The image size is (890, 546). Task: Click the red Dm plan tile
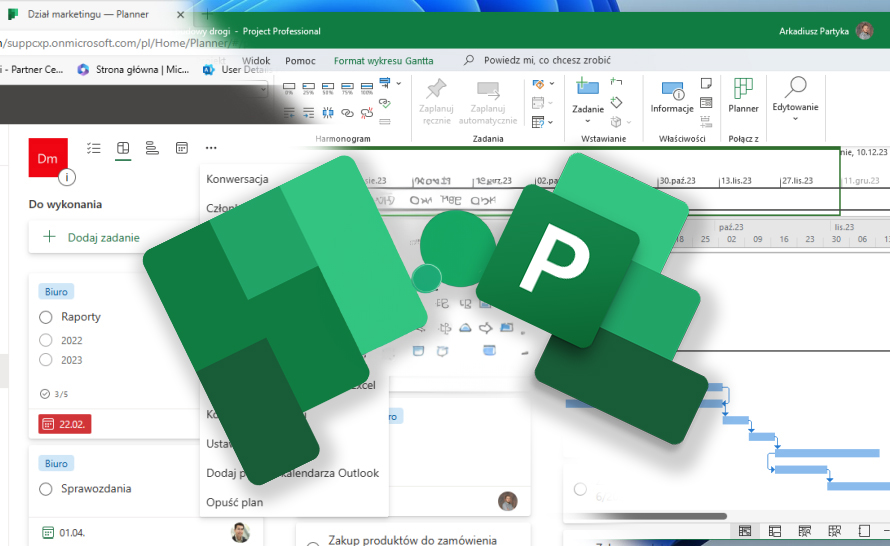coord(48,158)
